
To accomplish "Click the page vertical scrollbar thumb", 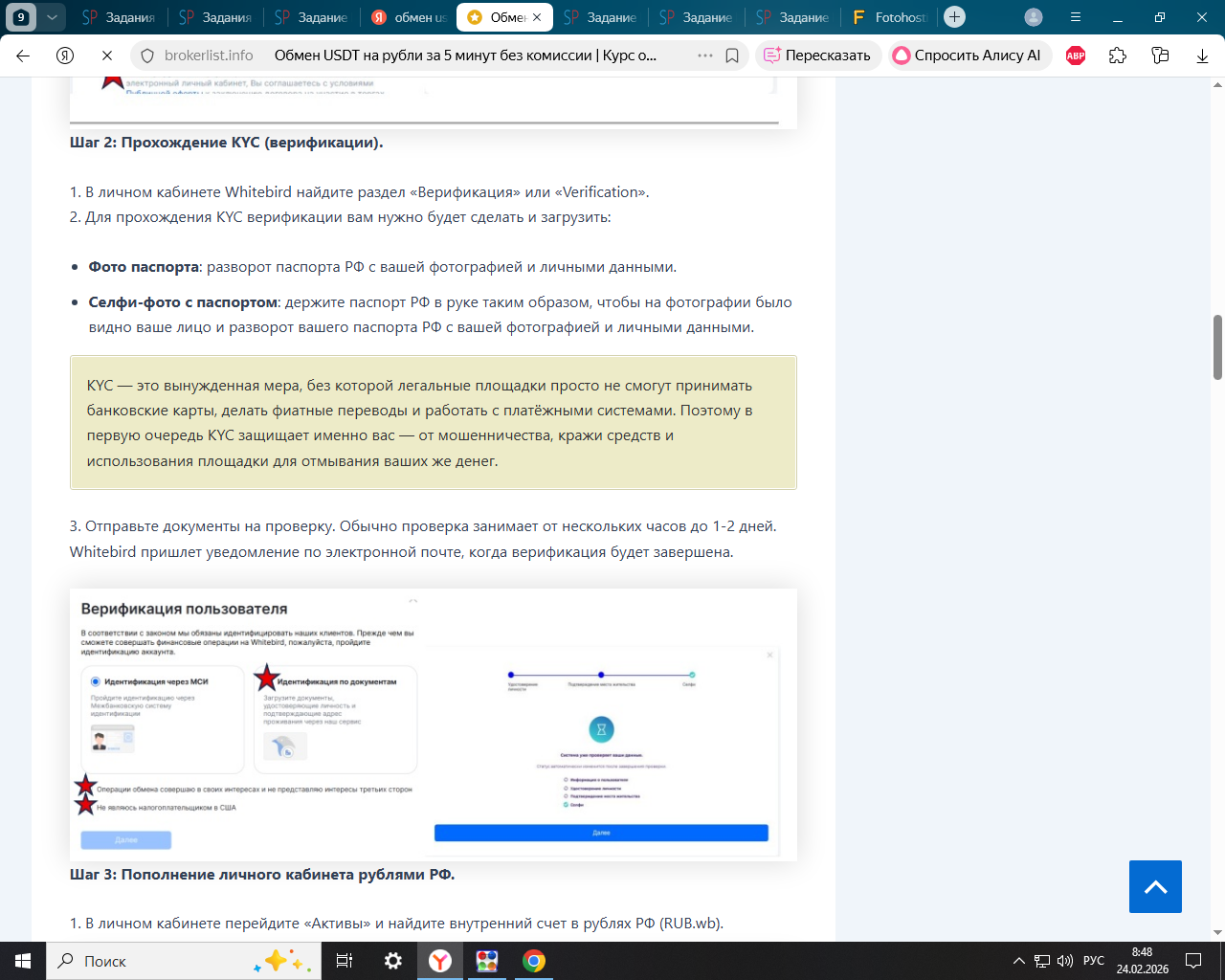I will [1217, 346].
